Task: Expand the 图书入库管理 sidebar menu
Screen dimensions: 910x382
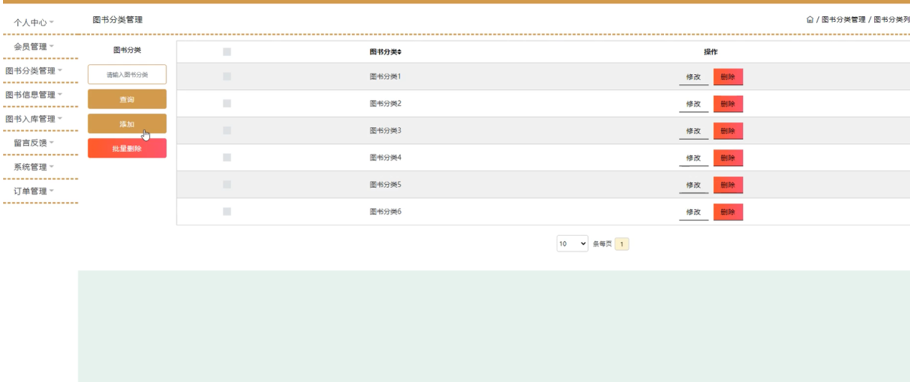Action: point(34,119)
